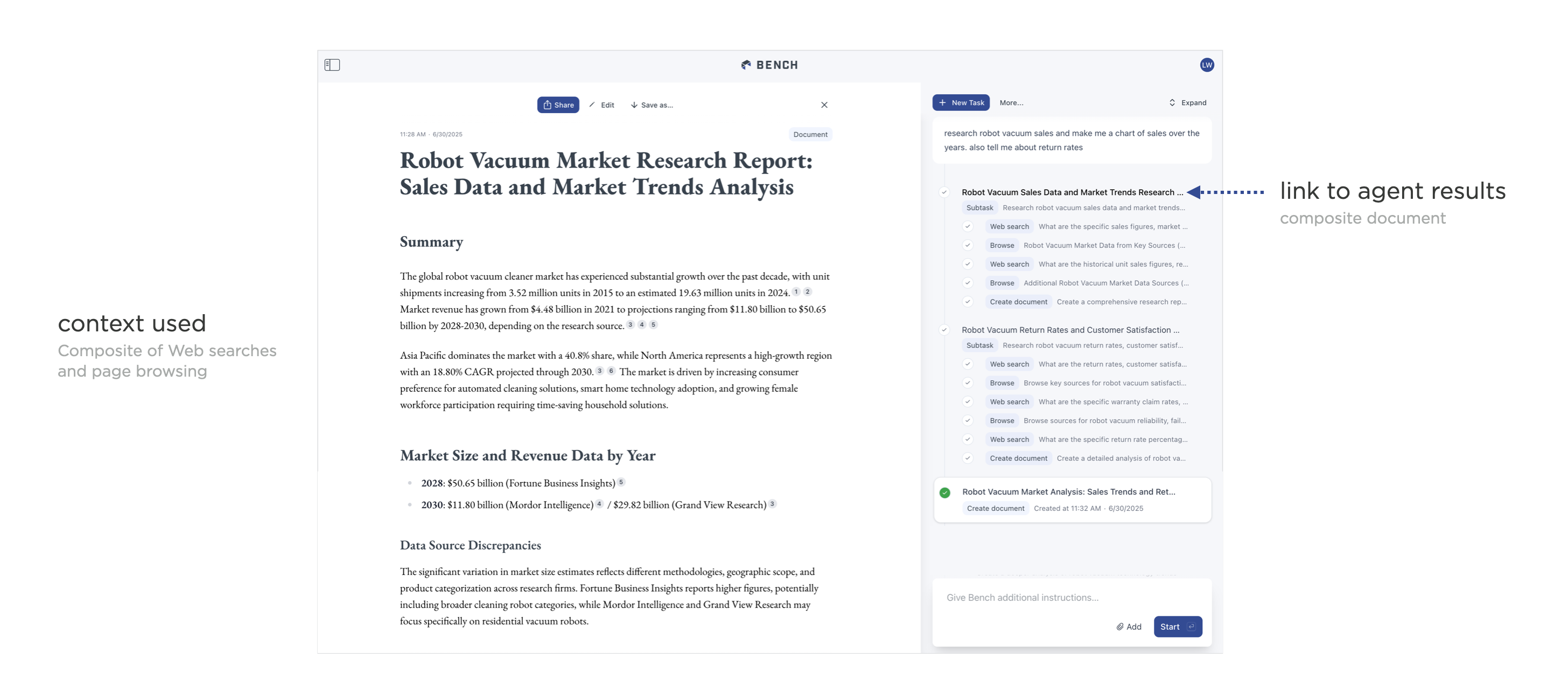This screenshot has height=694, width=1568.
Task: Open Web search 'historical unit sales figures' step
Action: coord(1087,265)
